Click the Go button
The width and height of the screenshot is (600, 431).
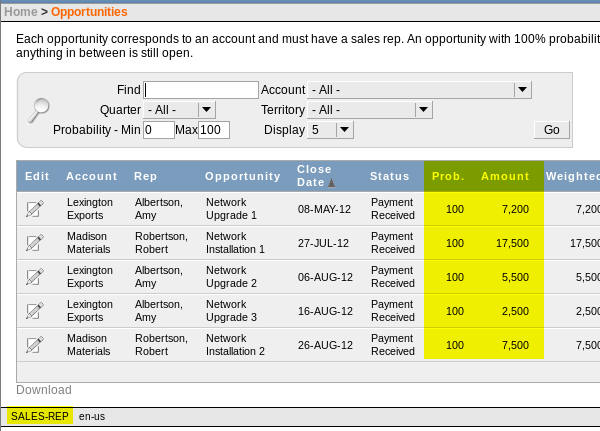tap(551, 130)
